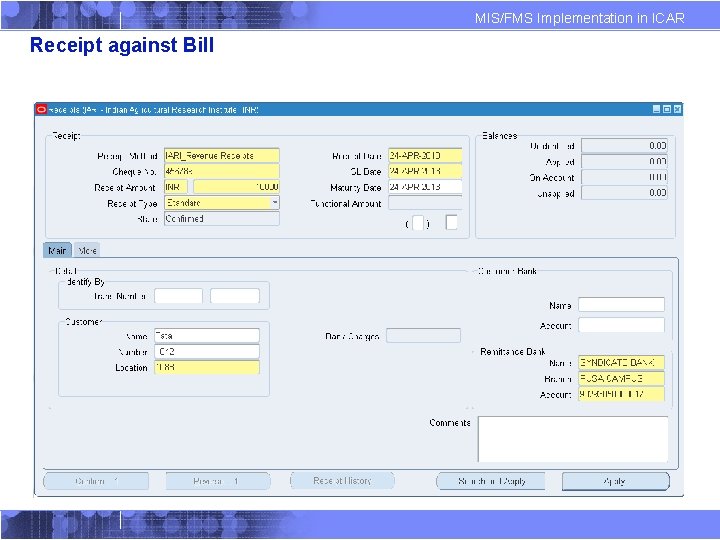Click the Customer Name field
The height and width of the screenshot is (540, 720).
click(207, 336)
